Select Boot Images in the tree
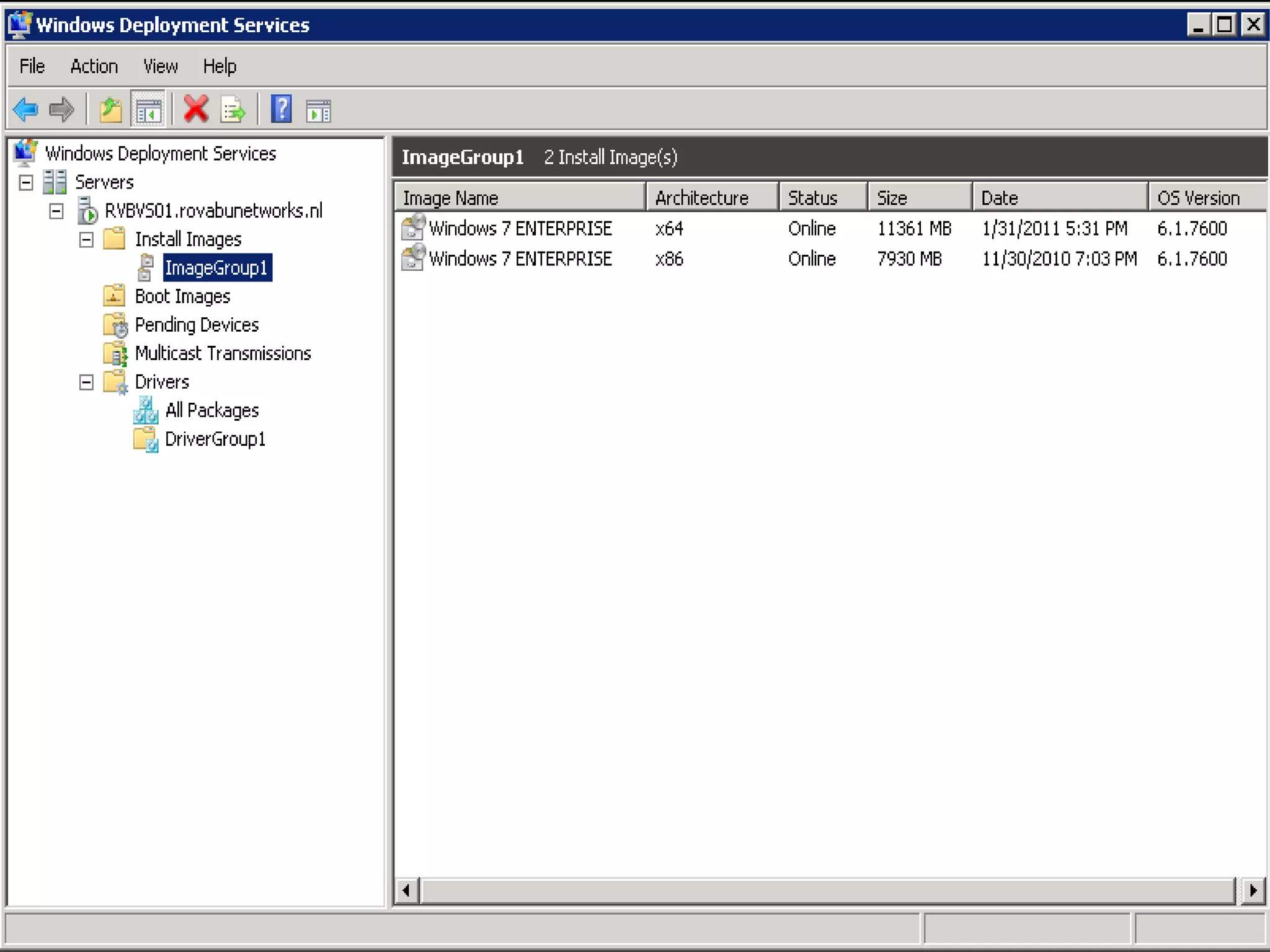The height and width of the screenshot is (952, 1270). point(182,296)
